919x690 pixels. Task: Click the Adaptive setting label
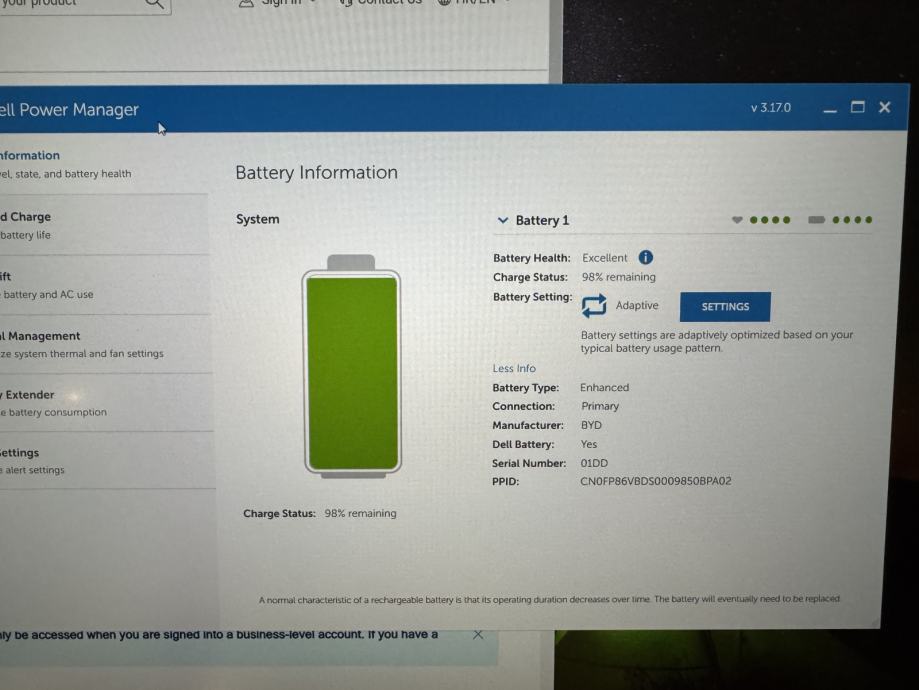coord(637,305)
